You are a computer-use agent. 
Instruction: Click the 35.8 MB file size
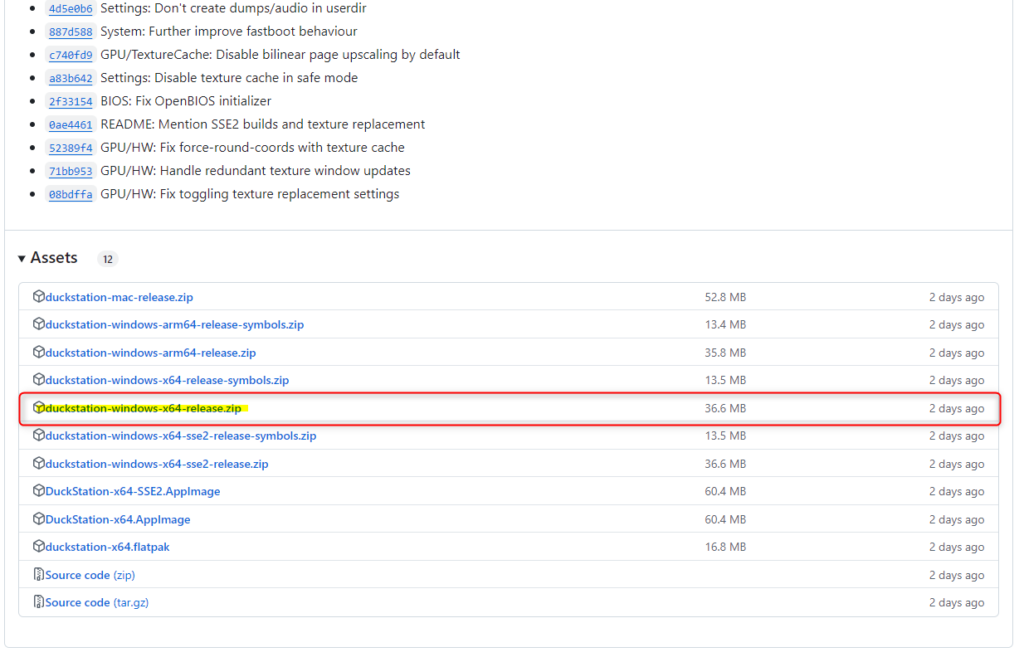[725, 353]
